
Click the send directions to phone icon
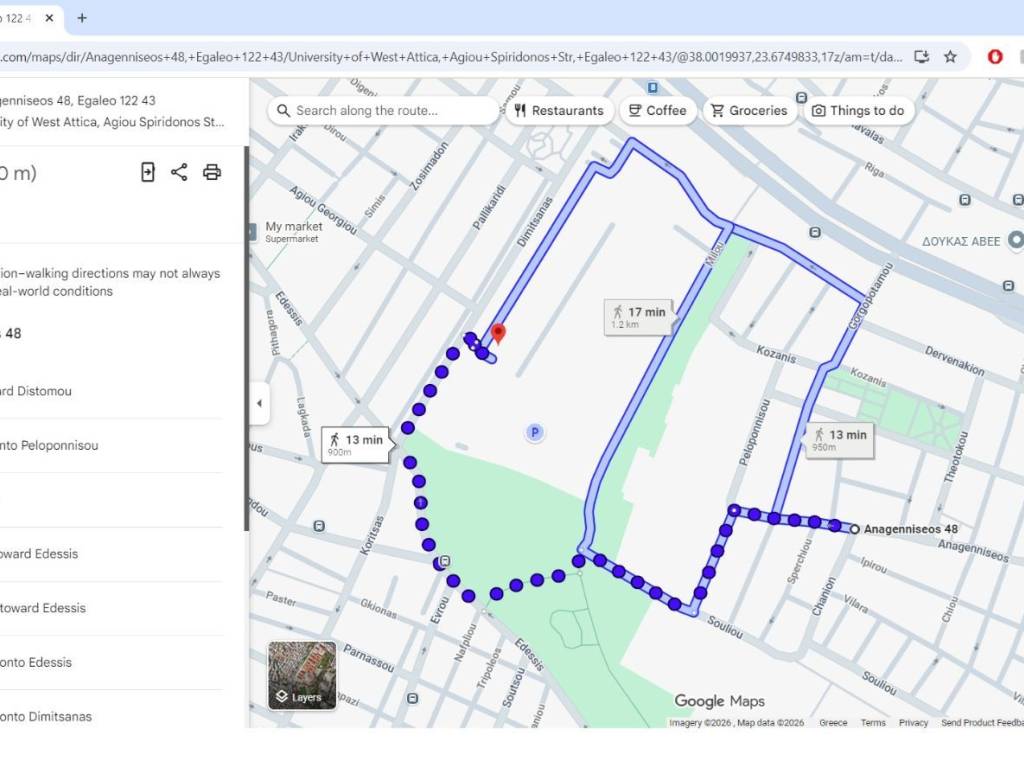pyautogui.click(x=148, y=172)
